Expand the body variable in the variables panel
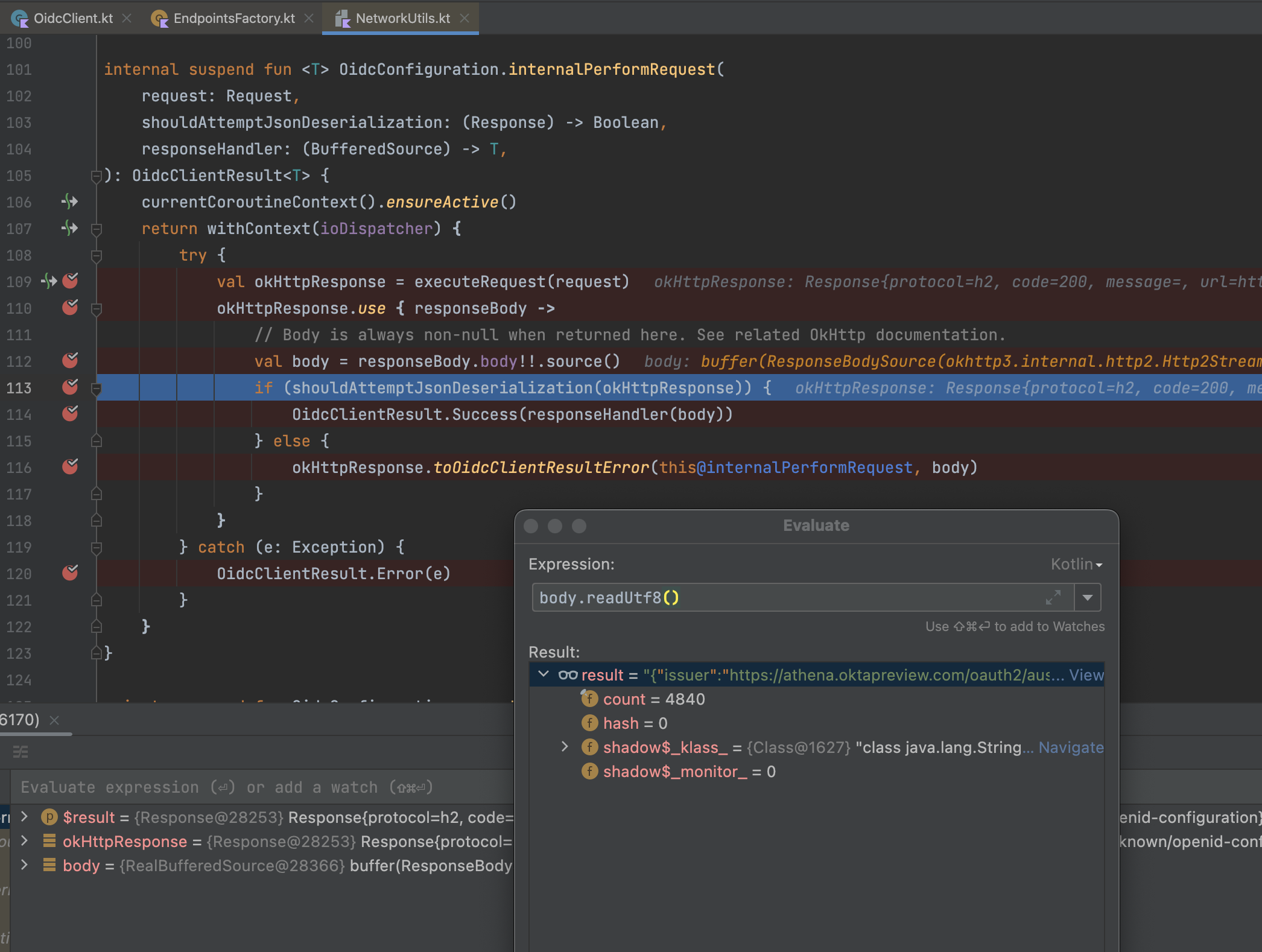 click(x=24, y=865)
